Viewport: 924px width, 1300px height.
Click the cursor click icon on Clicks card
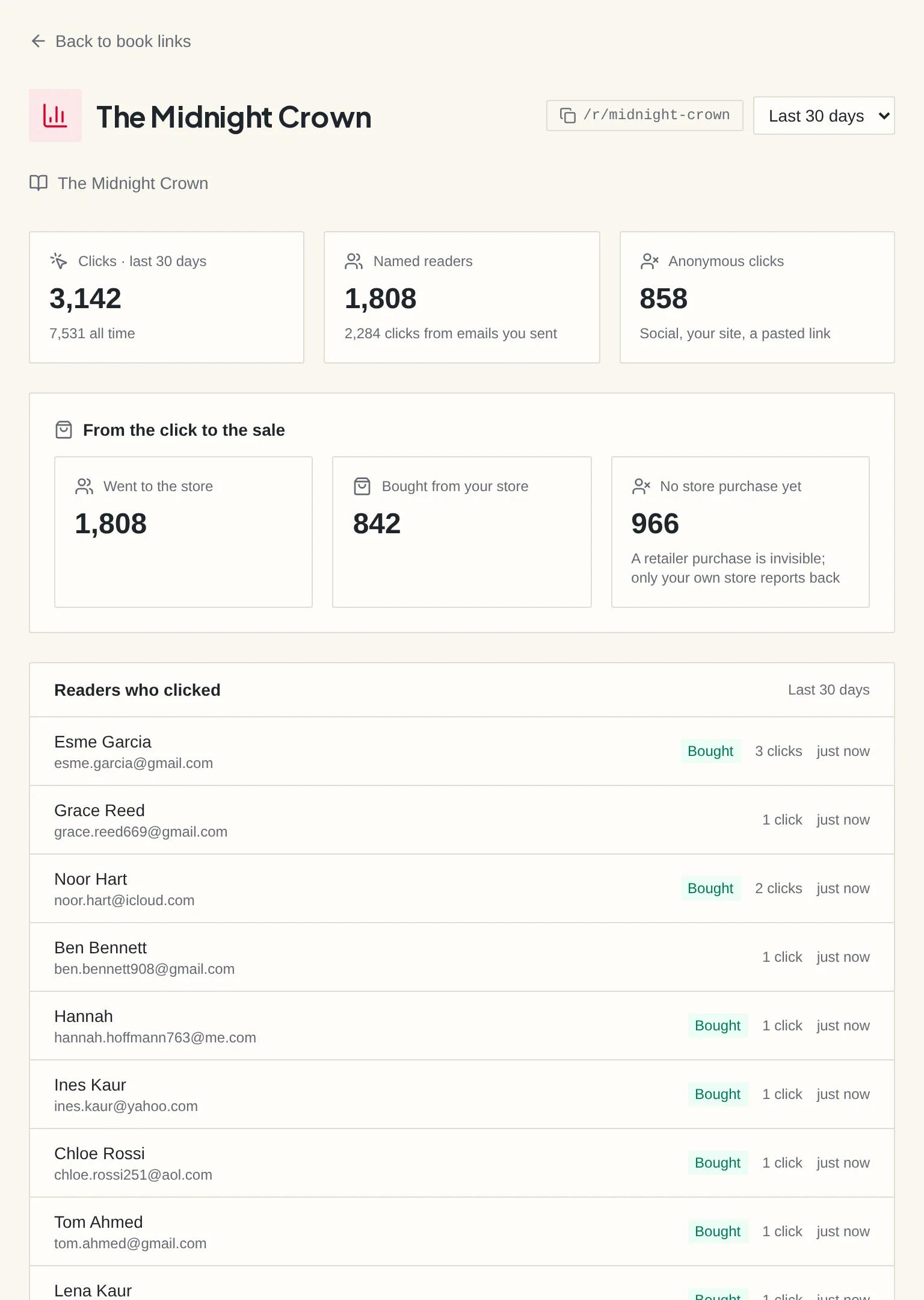tap(59, 261)
